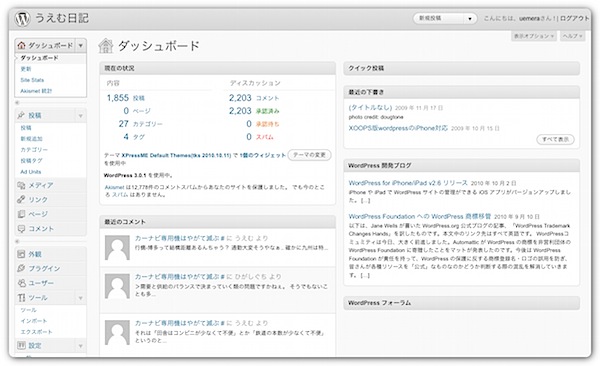Click the collapse-menu arrow above 外観
600x366 pixels.
pos(17,242)
